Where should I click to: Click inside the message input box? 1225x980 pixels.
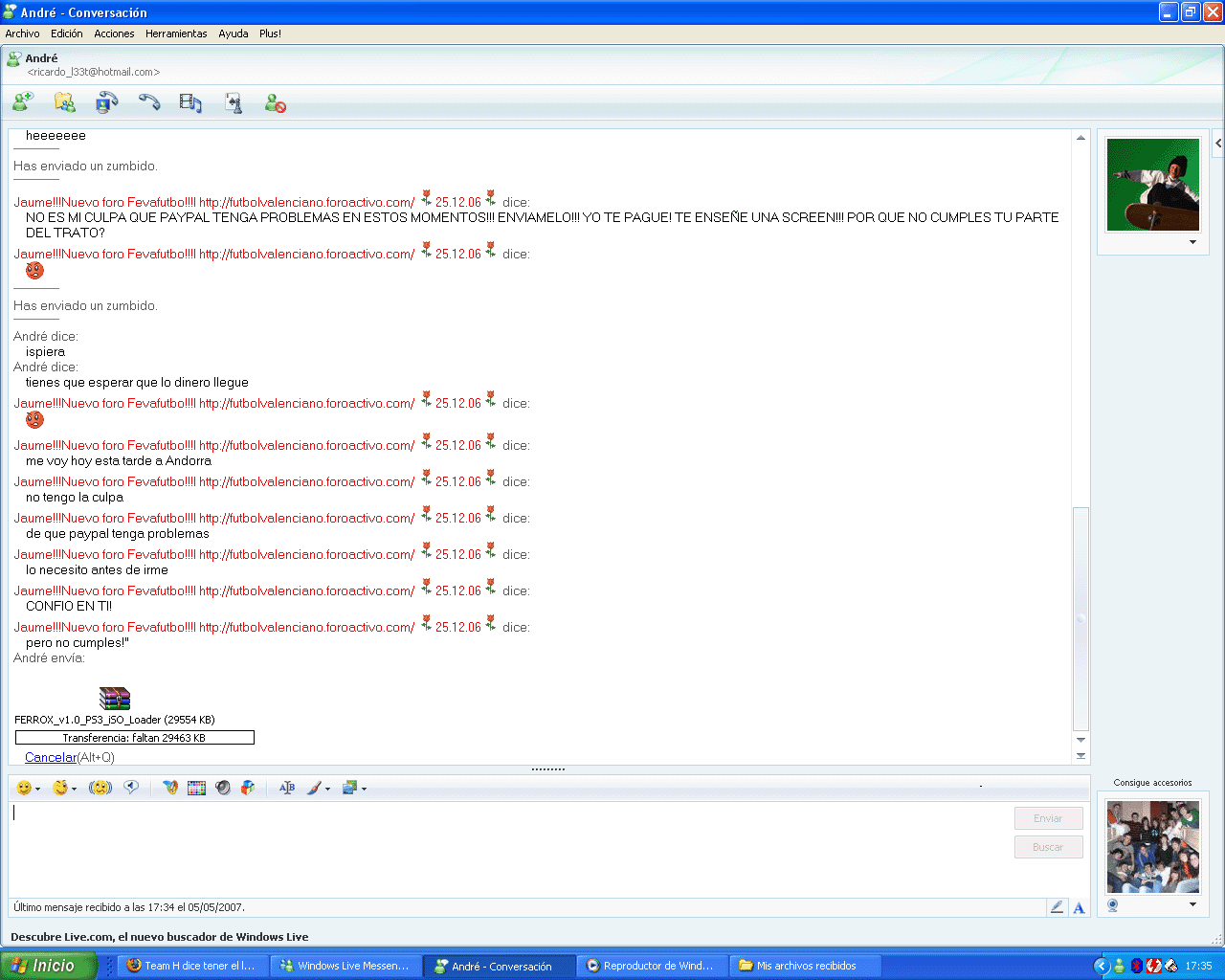point(507,849)
